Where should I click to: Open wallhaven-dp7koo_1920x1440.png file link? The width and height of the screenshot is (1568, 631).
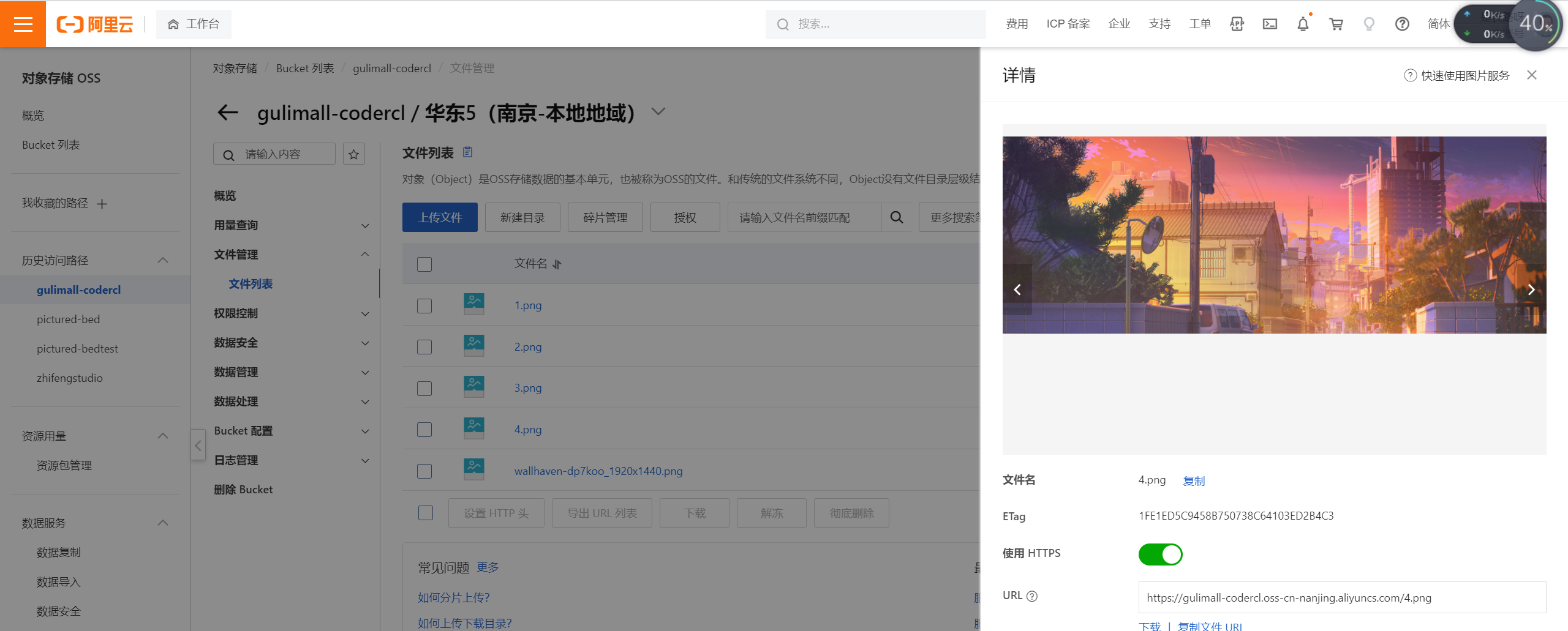[598, 471]
